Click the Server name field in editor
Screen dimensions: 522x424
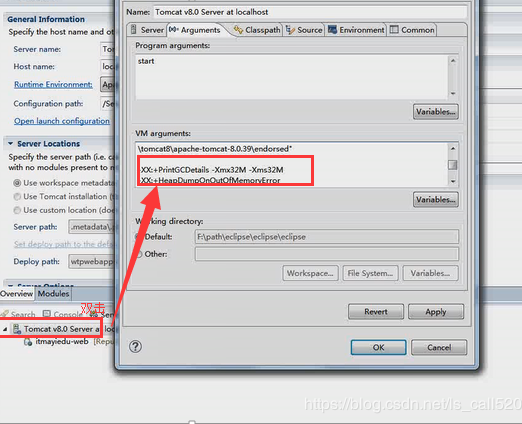tap(107, 49)
